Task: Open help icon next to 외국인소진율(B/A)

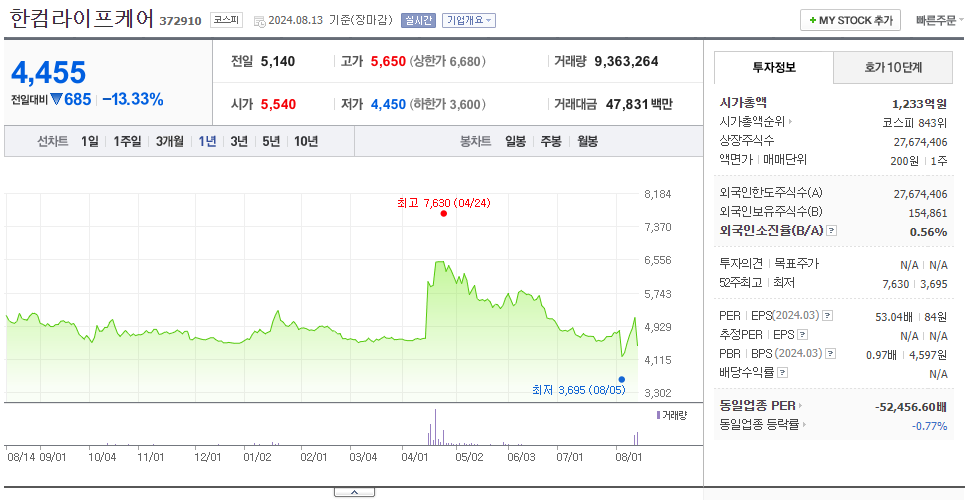Action: (832, 231)
